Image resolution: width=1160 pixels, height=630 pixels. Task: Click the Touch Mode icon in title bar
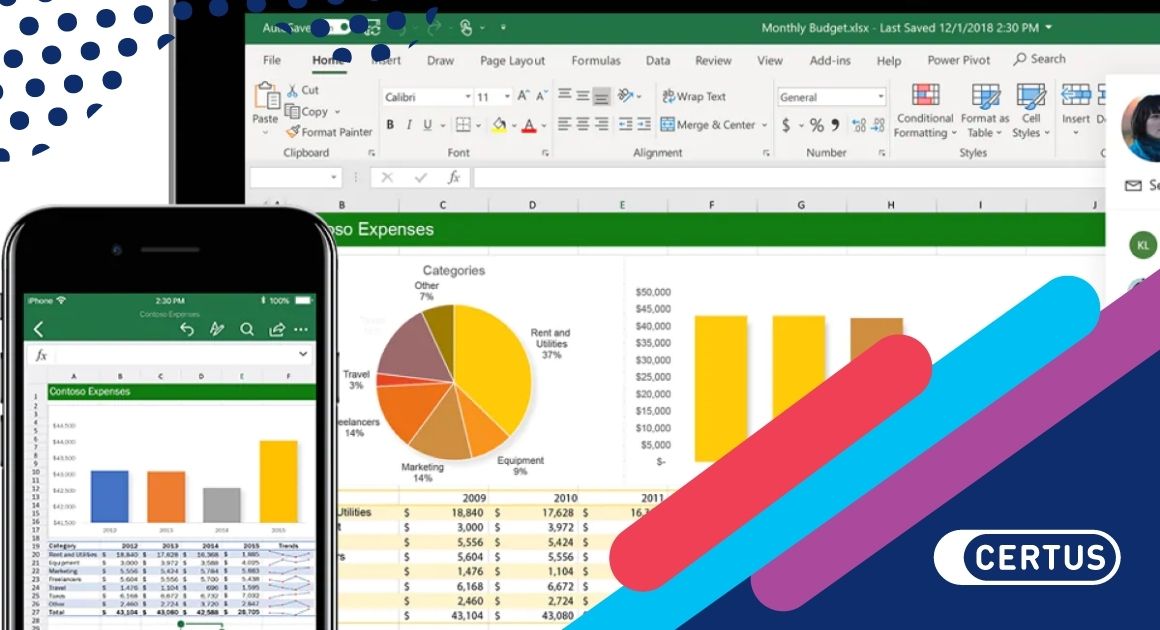pos(466,28)
